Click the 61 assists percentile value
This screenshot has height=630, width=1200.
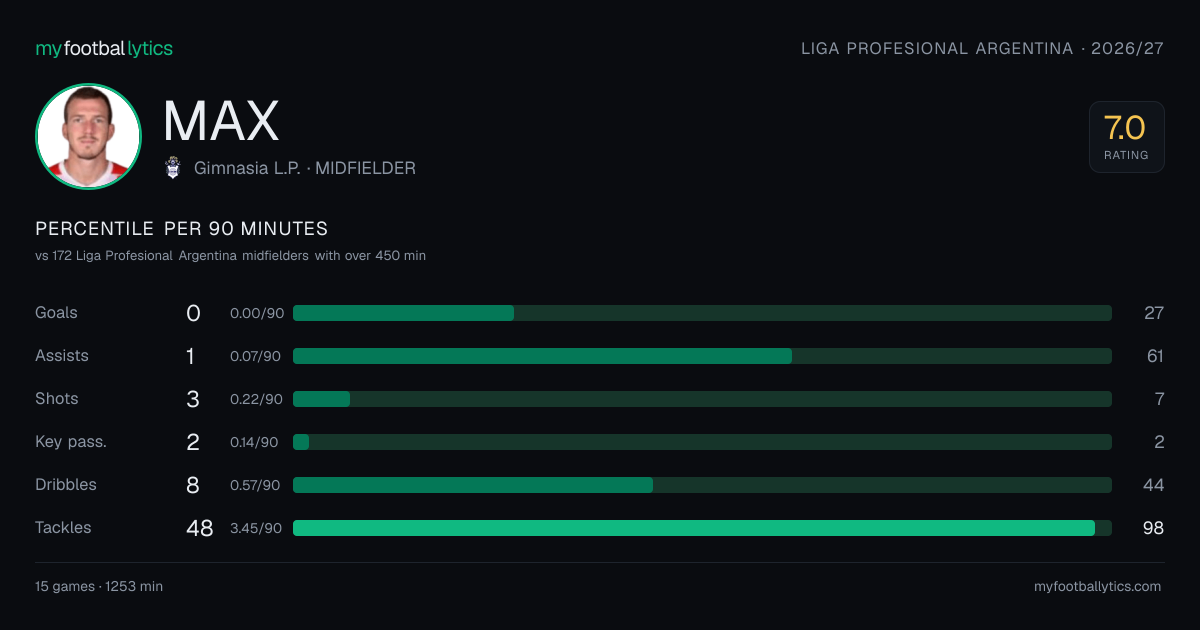pyautogui.click(x=1154, y=356)
